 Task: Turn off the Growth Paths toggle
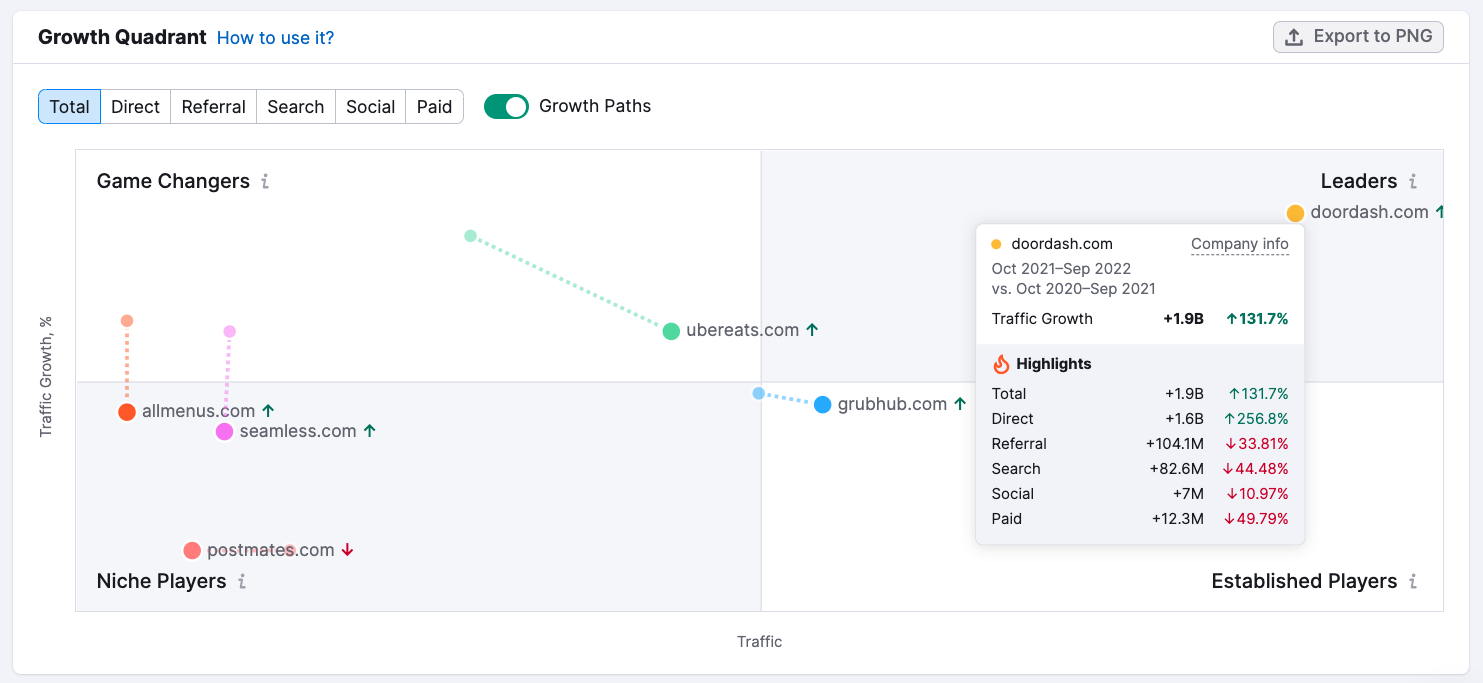coord(506,107)
